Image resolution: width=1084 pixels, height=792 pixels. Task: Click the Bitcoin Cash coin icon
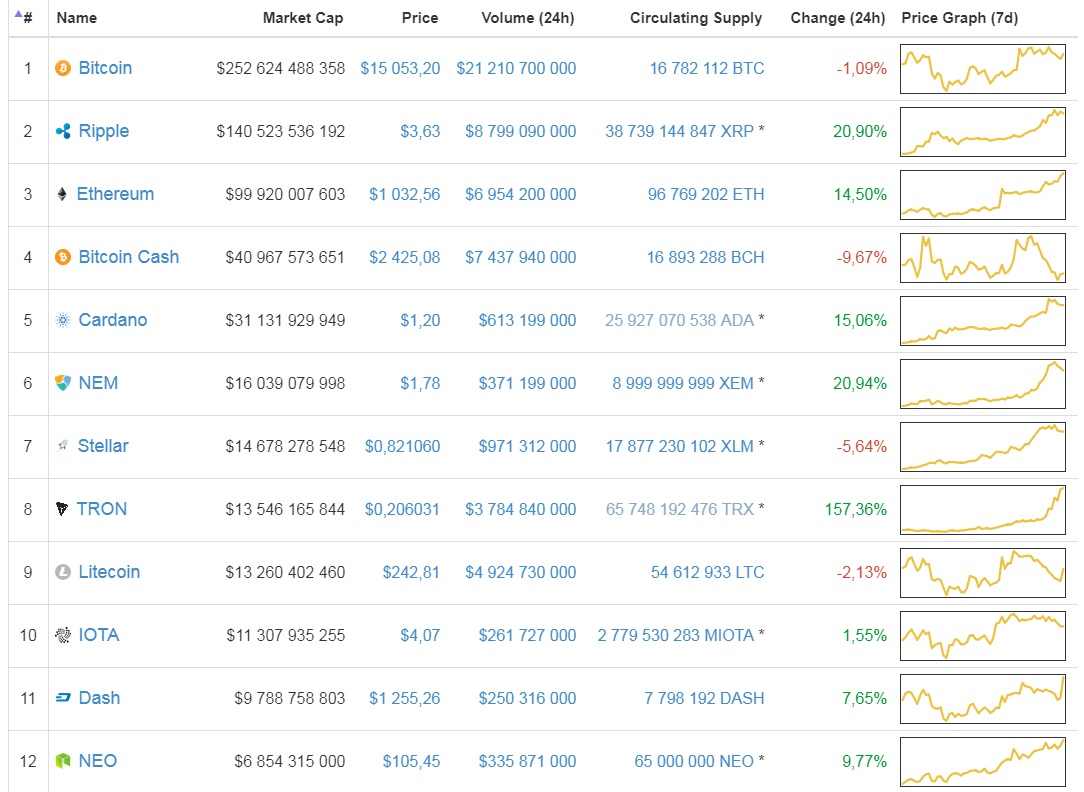(x=63, y=257)
